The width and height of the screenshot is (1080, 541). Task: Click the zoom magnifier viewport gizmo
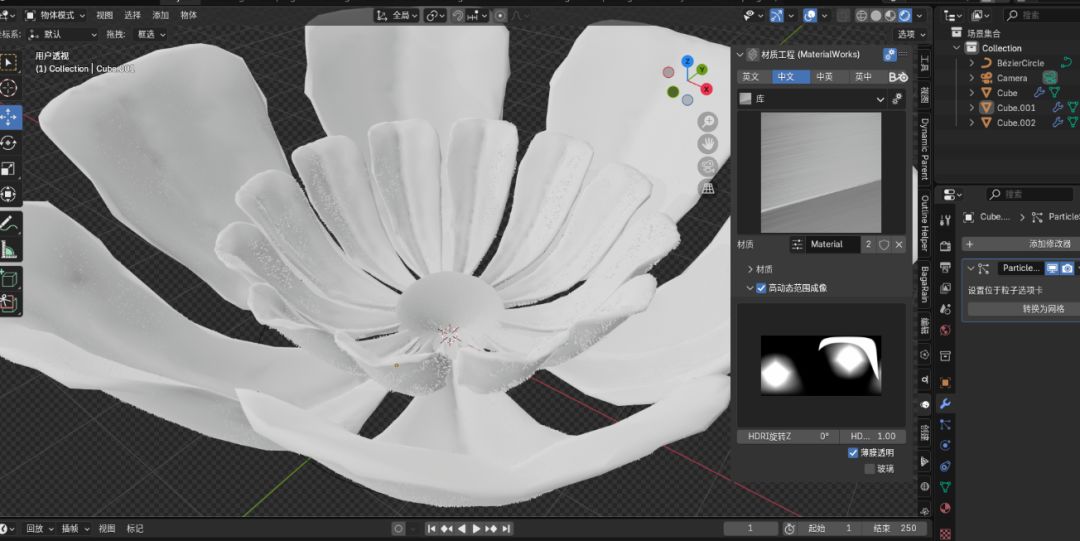[707, 122]
